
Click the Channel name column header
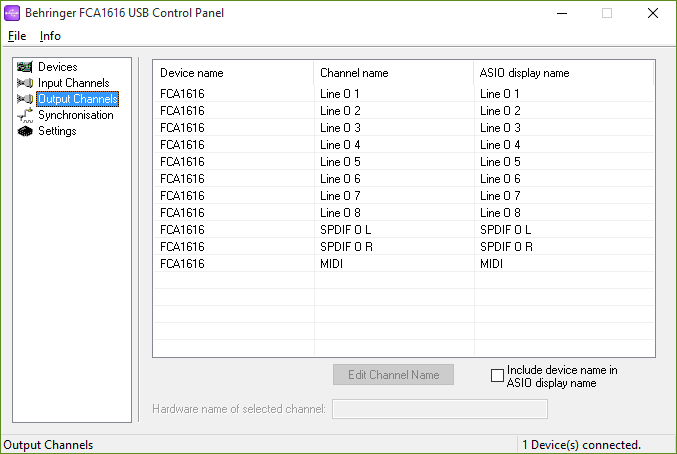354,73
